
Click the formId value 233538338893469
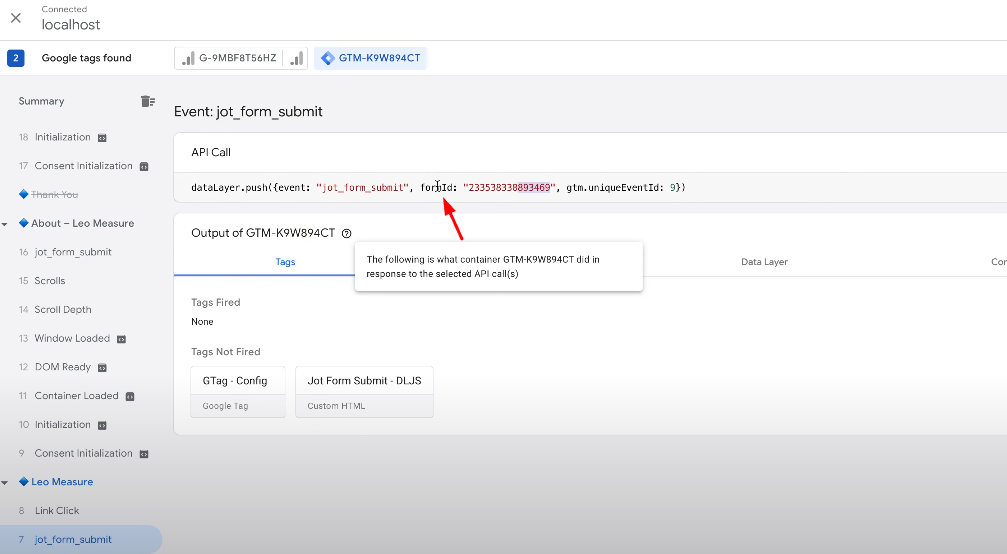point(509,187)
